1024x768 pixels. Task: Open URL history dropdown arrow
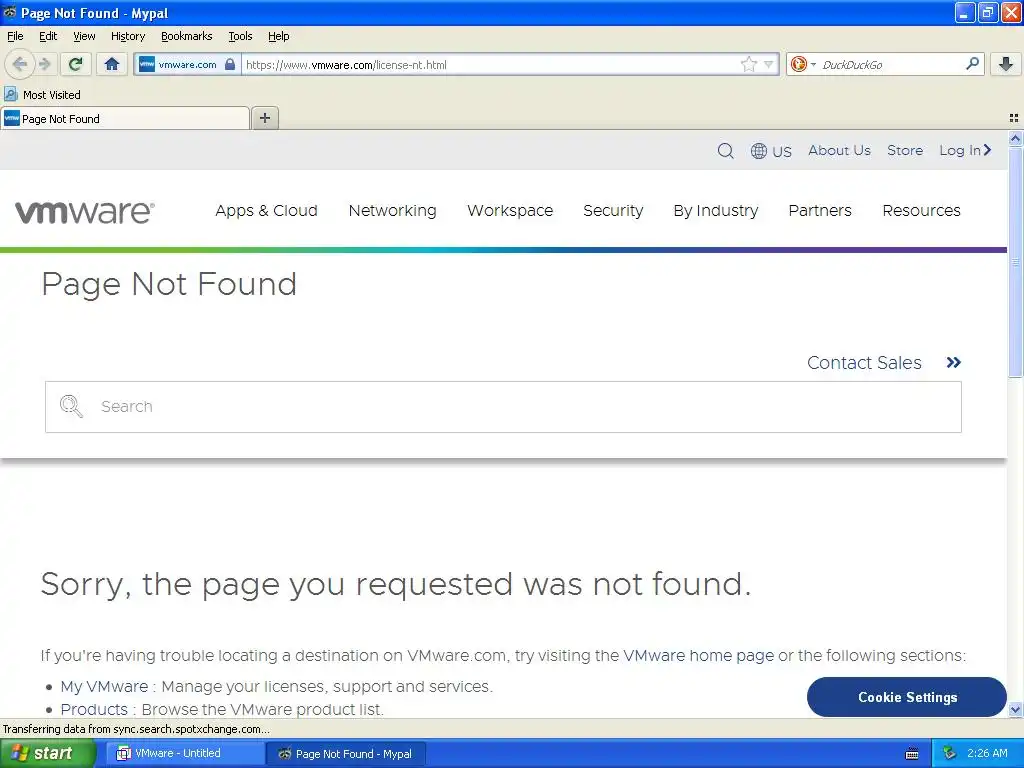click(x=769, y=64)
